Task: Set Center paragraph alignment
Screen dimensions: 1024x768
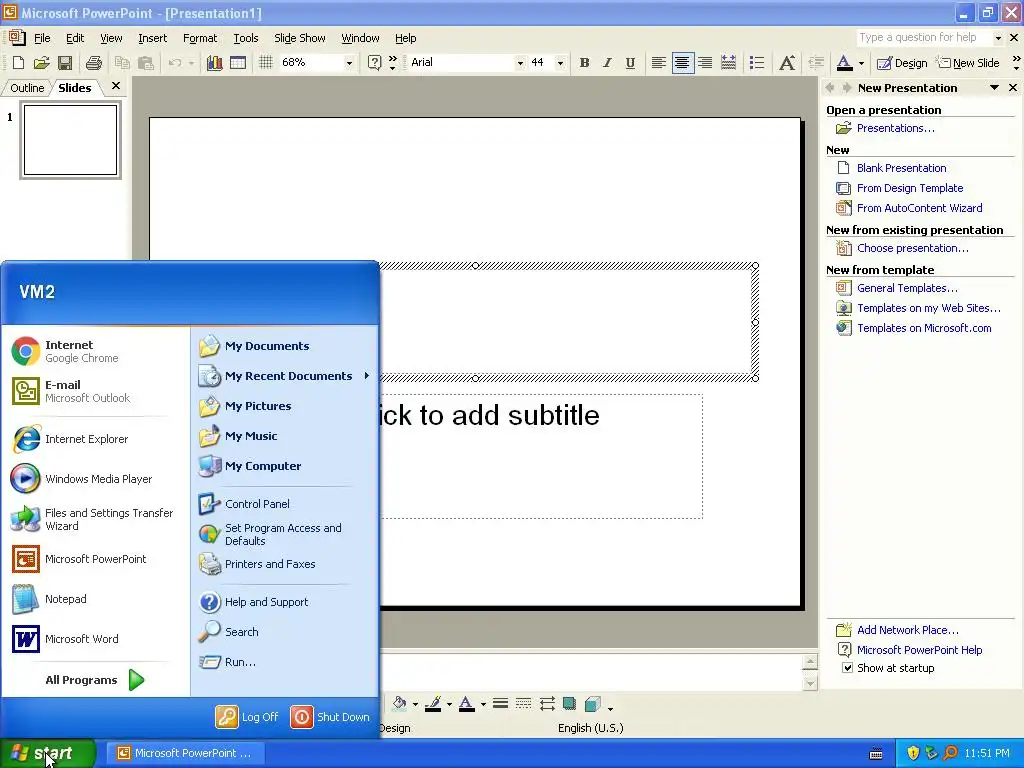Action: click(682, 63)
